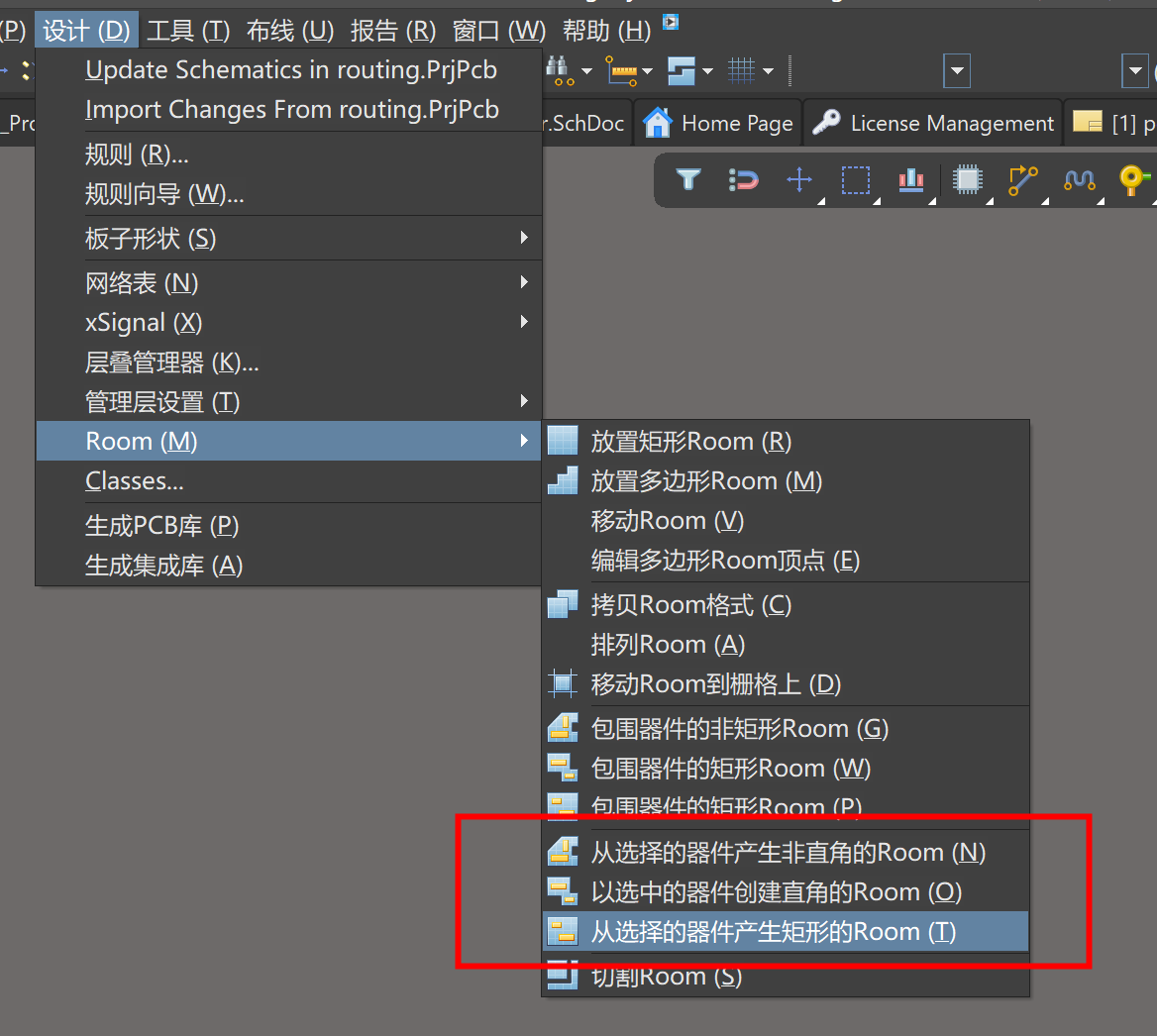Image resolution: width=1157 pixels, height=1036 pixels.
Task: Select the move objects cross-arrow tool
Action: click(x=799, y=179)
